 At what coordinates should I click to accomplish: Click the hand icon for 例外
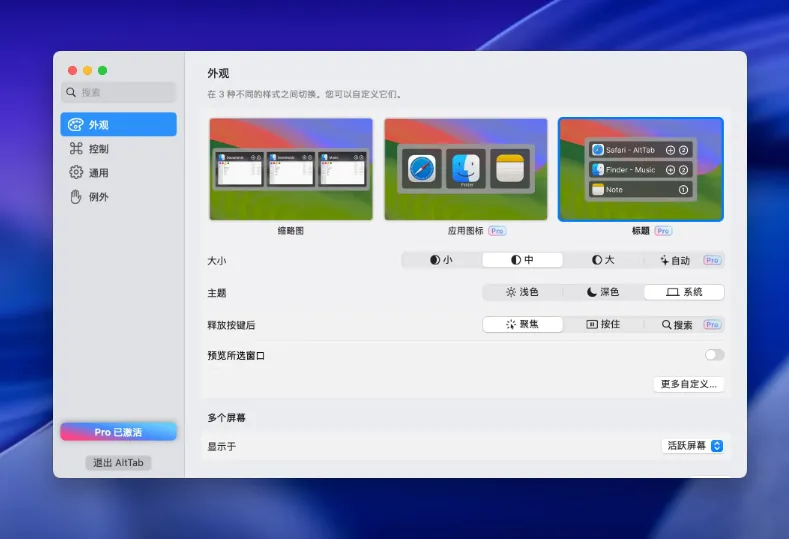[x=75, y=197]
